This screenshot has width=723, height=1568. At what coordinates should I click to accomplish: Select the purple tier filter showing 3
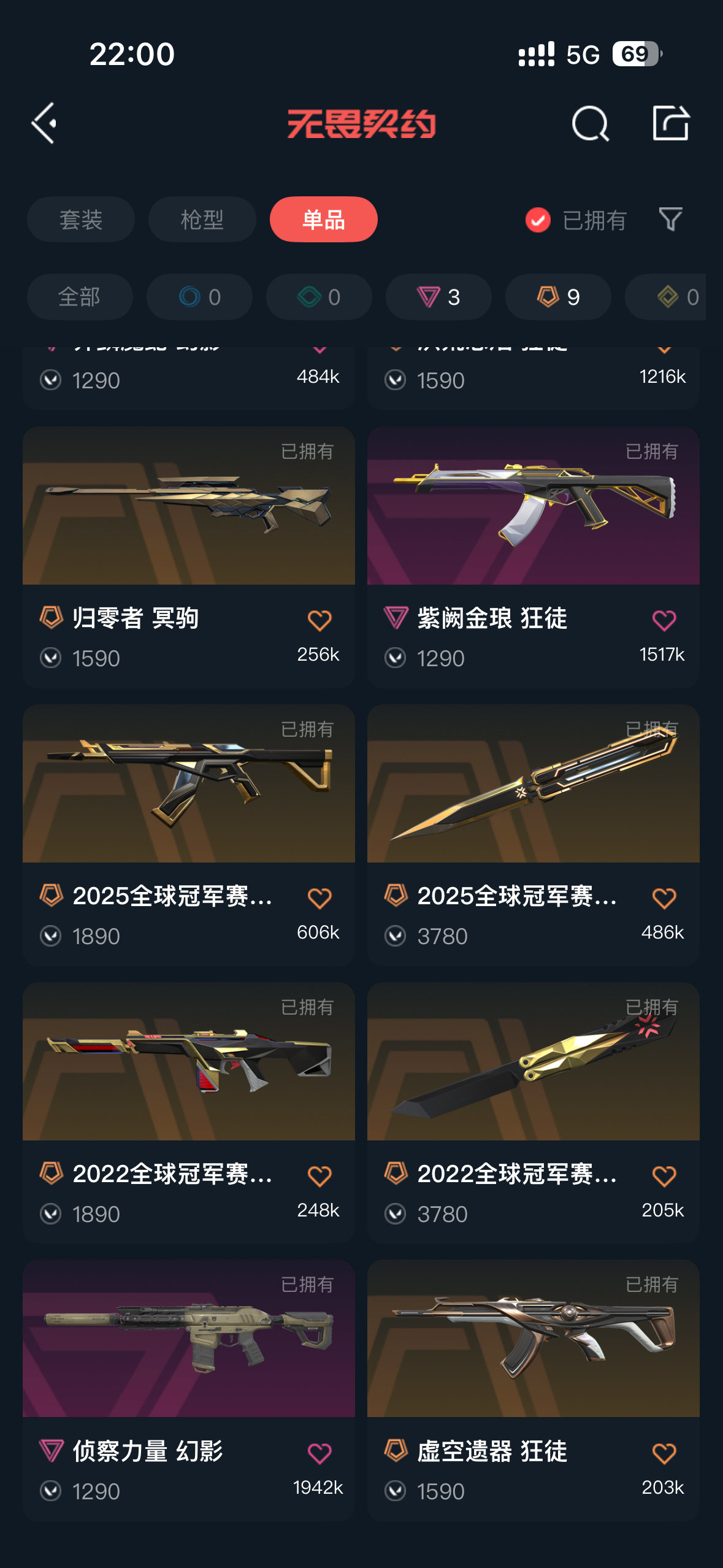[438, 297]
